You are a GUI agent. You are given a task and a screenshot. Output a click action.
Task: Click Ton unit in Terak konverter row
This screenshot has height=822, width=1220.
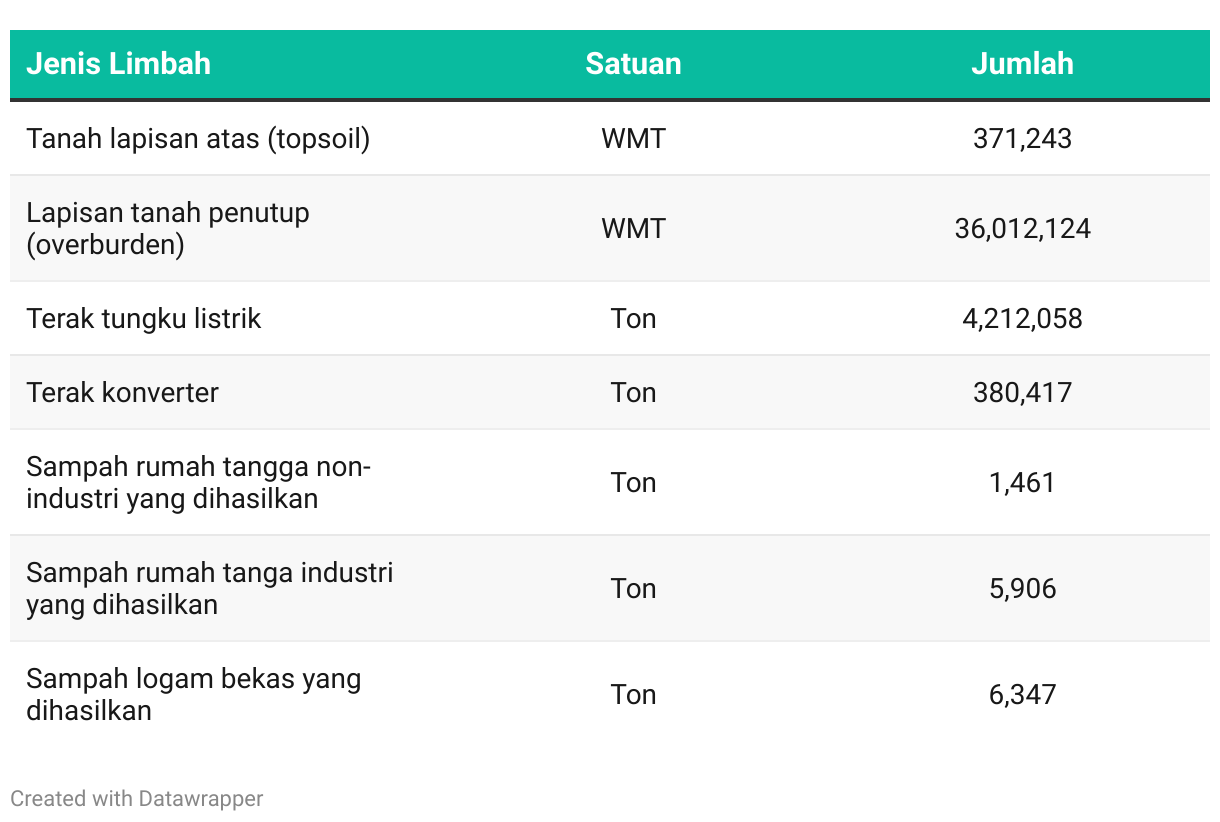[633, 392]
